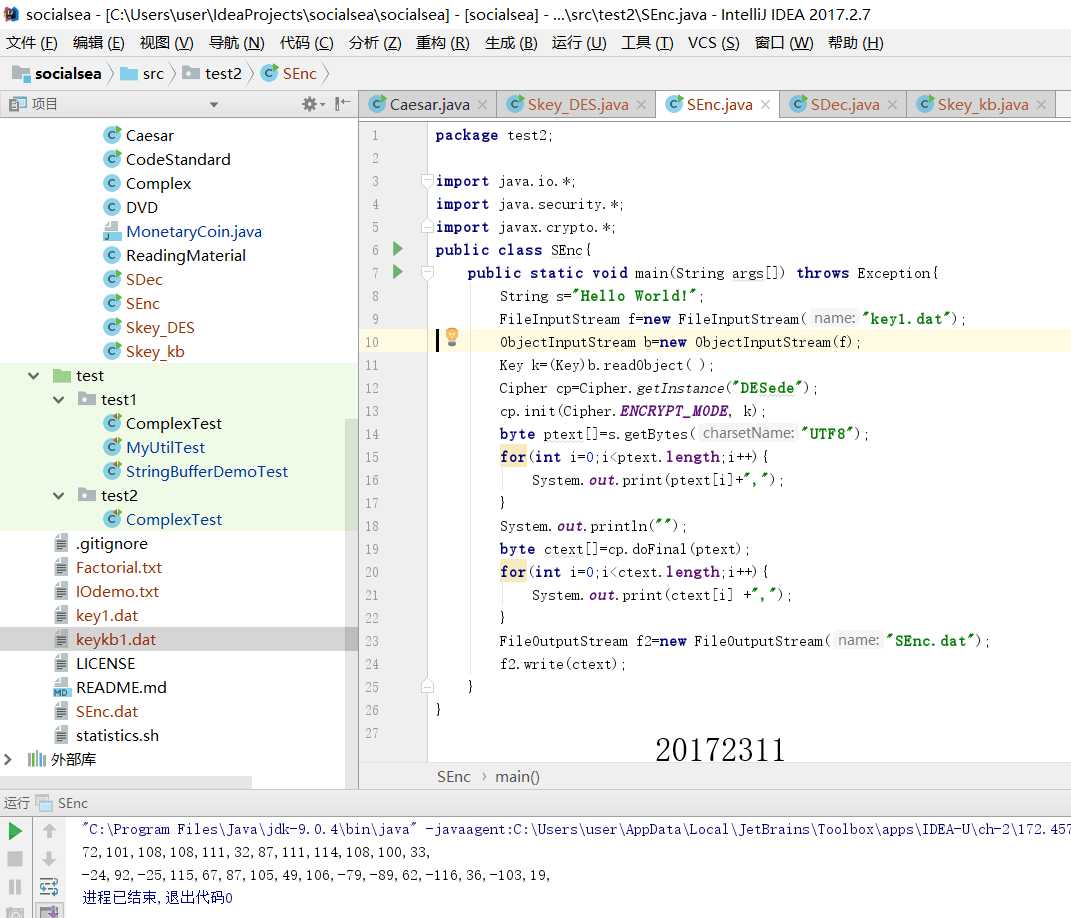Open the 帮助 (H) menu

tap(855, 43)
